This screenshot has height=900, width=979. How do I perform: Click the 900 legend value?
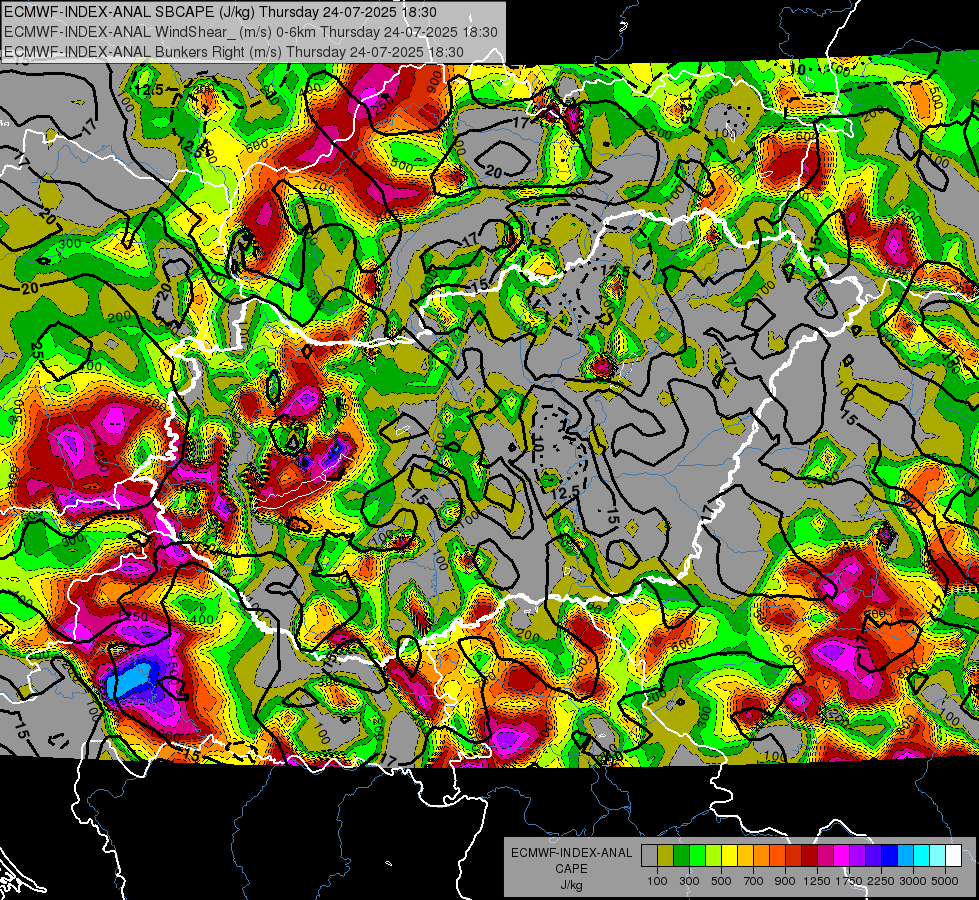point(785,881)
